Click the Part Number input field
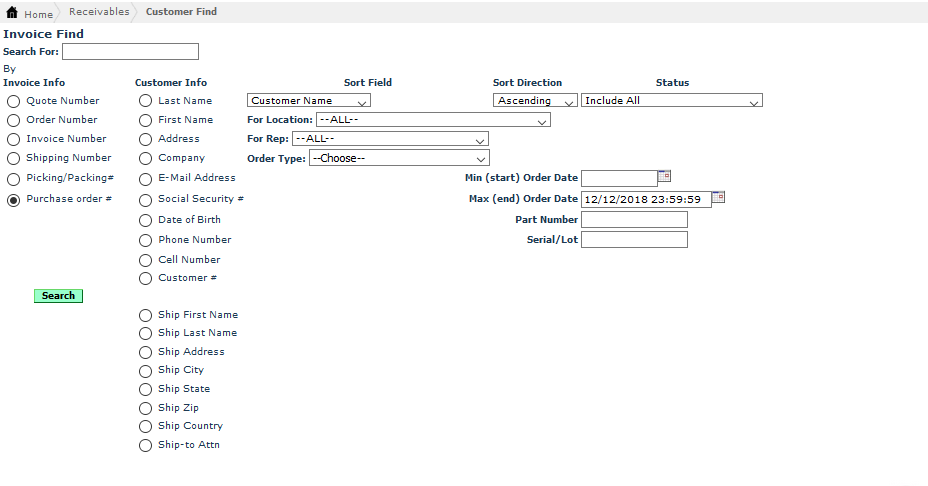 [x=634, y=220]
